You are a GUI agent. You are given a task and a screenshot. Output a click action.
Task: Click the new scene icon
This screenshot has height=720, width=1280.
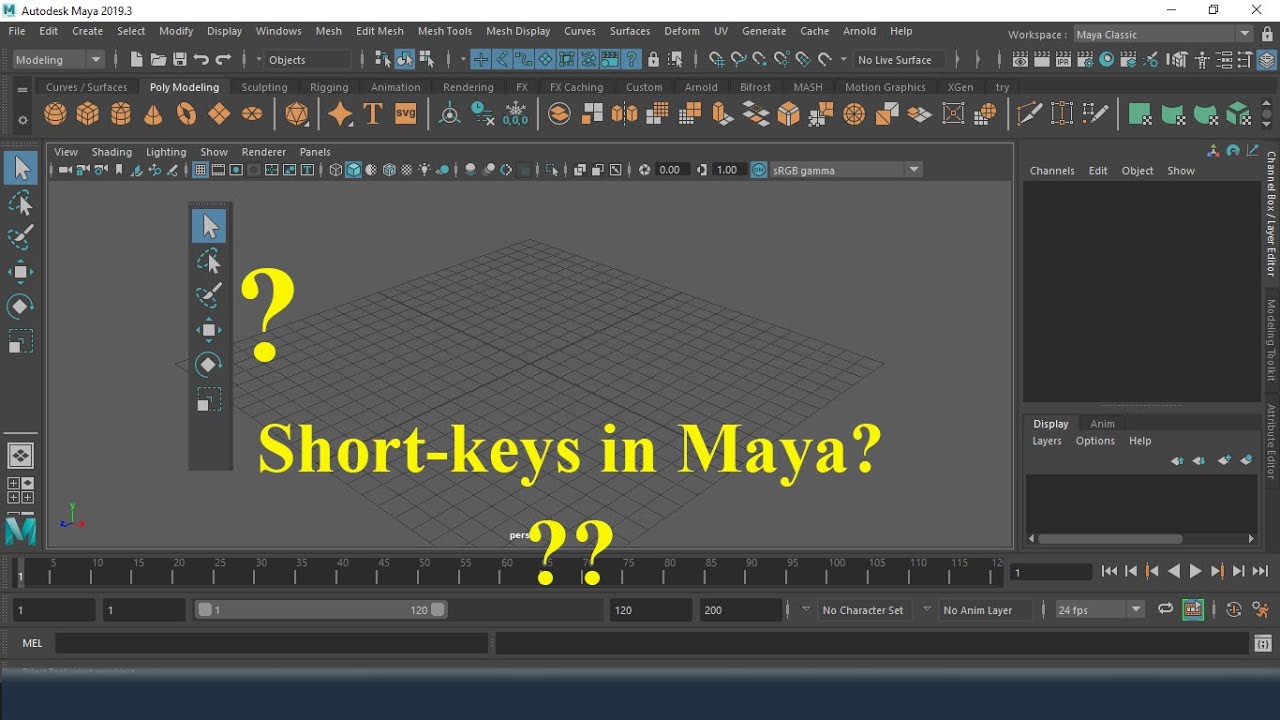click(137, 60)
